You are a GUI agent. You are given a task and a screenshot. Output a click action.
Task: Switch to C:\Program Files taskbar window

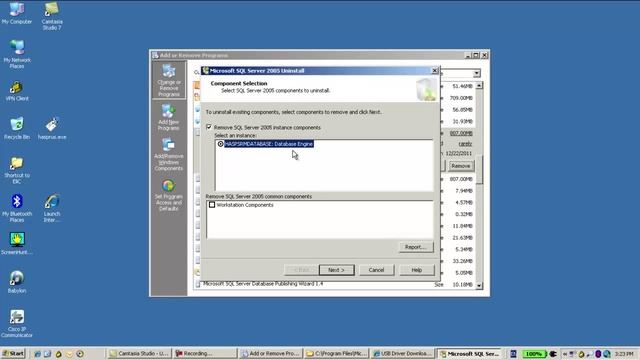pyautogui.click(x=336, y=354)
